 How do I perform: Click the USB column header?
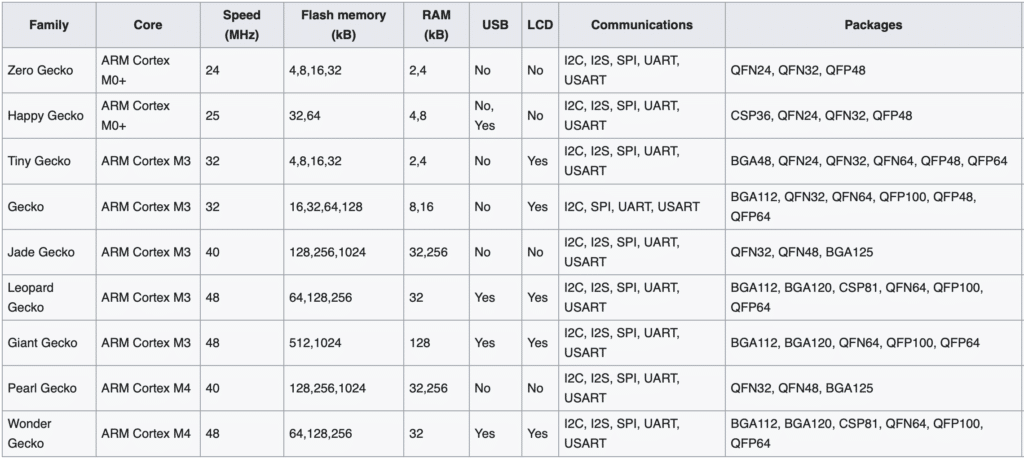495,25
